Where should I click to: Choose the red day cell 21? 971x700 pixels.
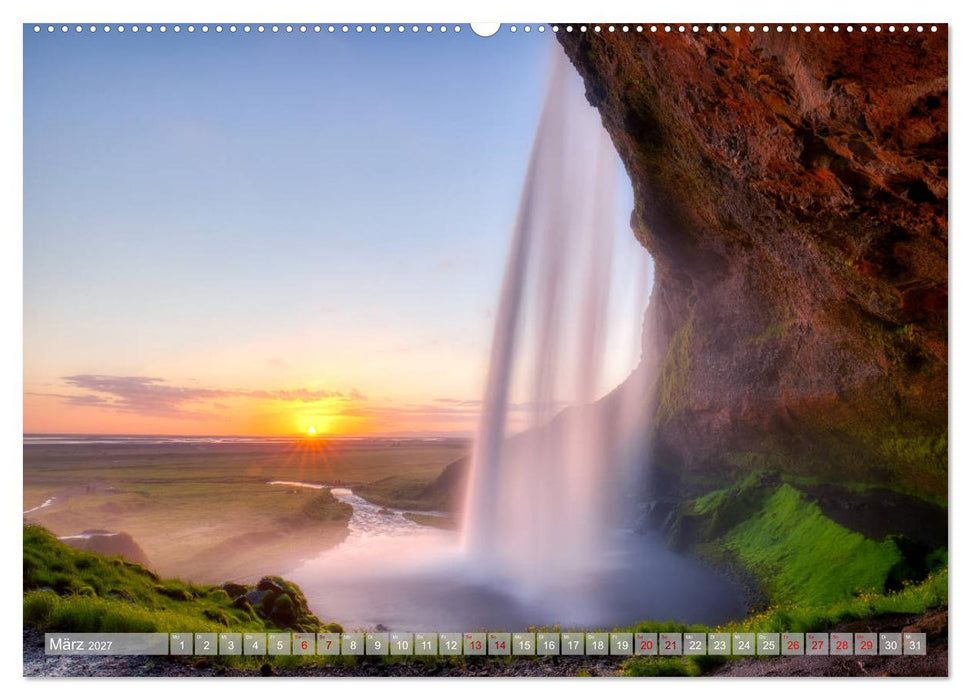tap(670, 644)
